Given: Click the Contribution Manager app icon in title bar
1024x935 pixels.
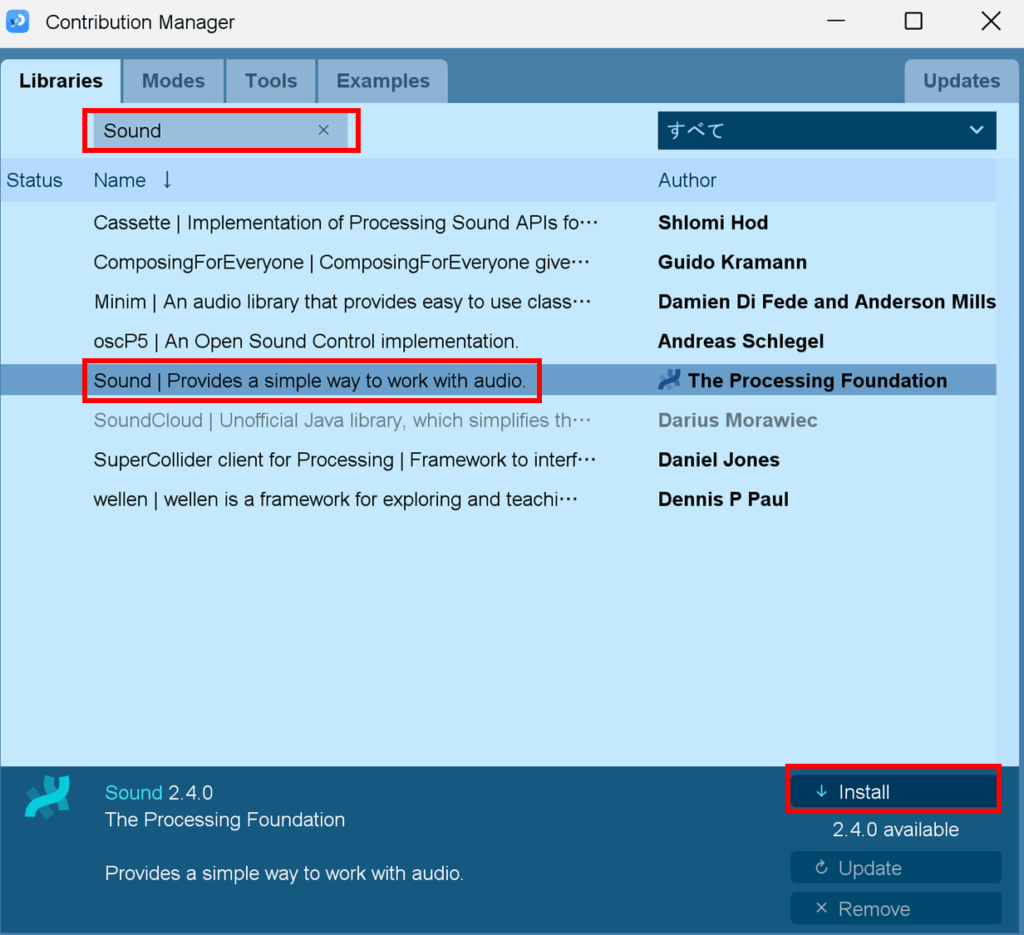Looking at the screenshot, I should pyautogui.click(x=18, y=21).
